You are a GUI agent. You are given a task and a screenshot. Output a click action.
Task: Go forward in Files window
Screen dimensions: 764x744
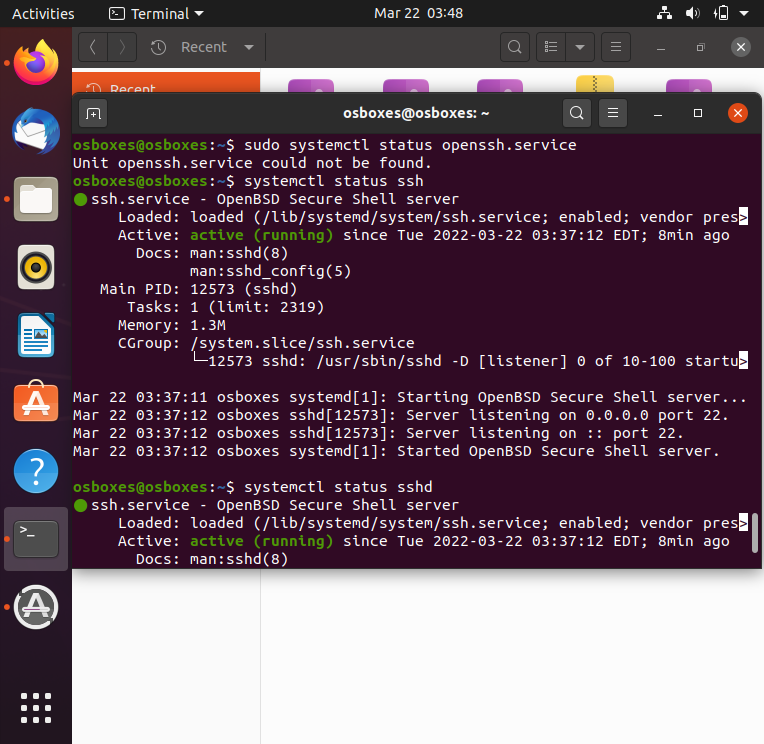coord(122,47)
